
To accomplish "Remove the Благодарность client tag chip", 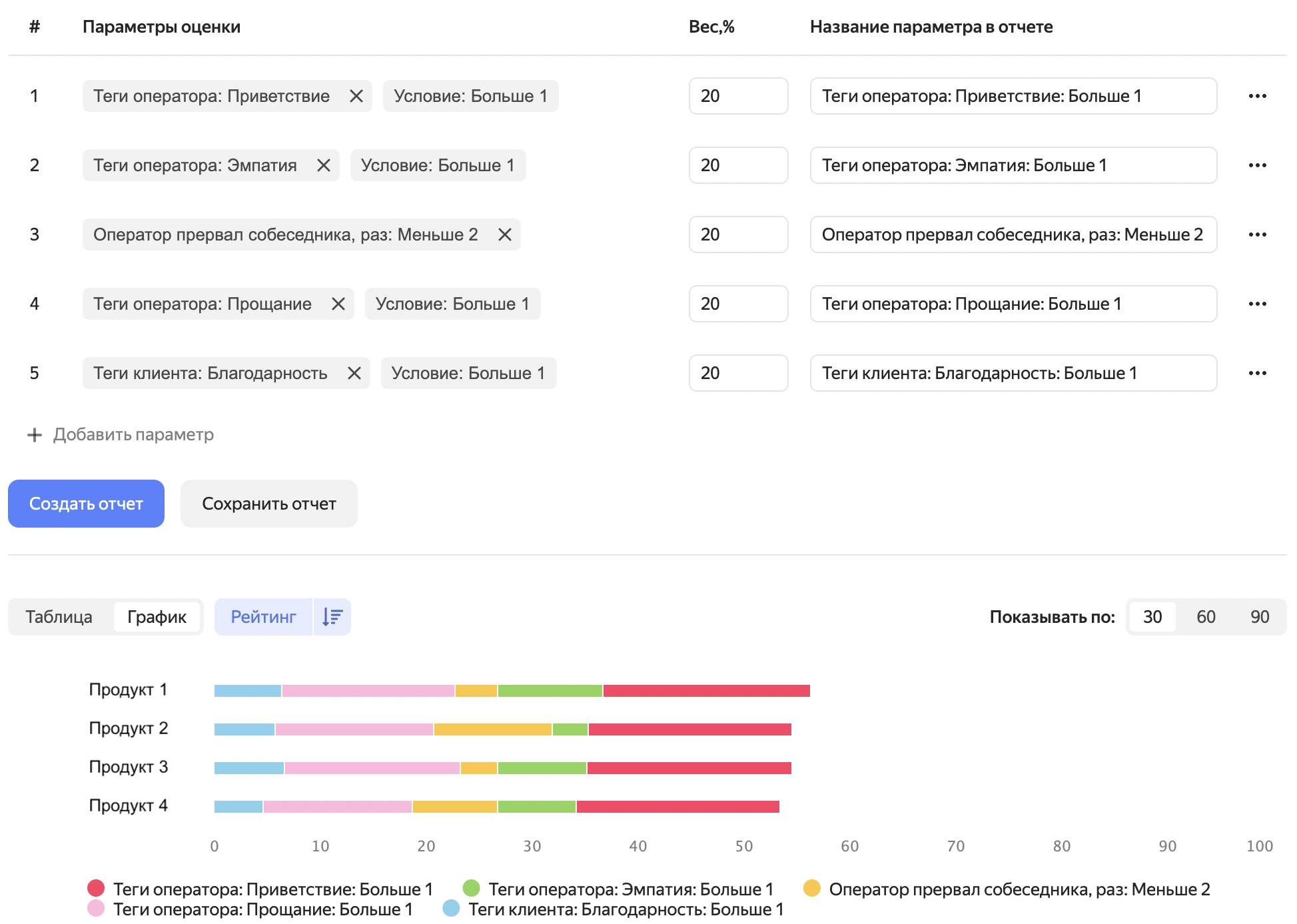I will [354, 373].
